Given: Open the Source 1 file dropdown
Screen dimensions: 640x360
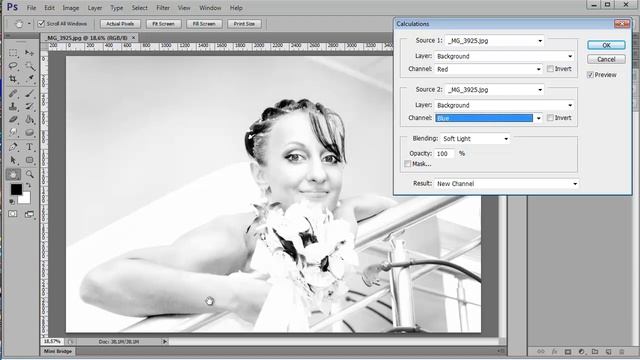Looking at the screenshot, I should point(495,41).
